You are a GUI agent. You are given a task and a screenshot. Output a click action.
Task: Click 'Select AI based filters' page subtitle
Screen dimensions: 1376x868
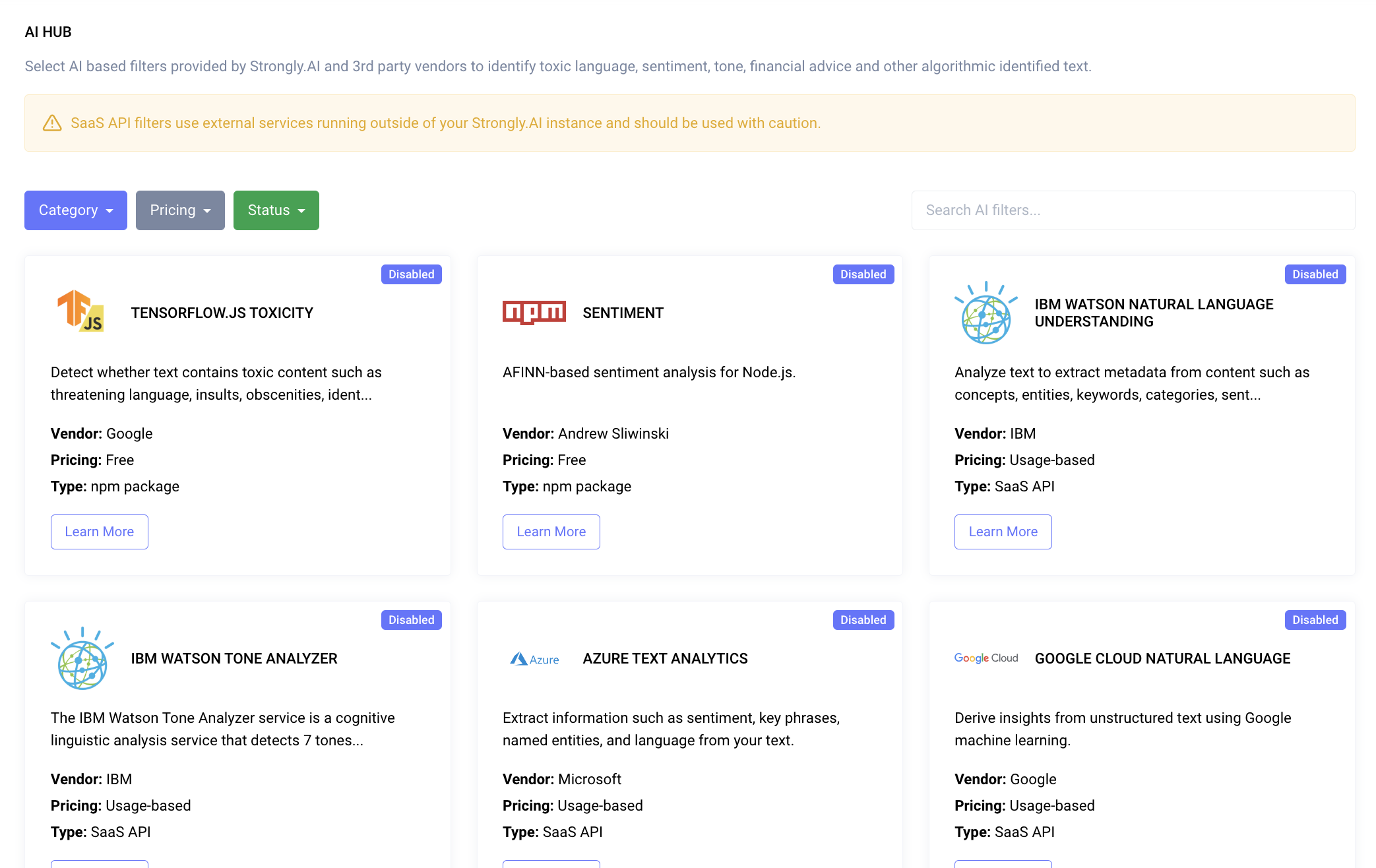click(x=558, y=66)
